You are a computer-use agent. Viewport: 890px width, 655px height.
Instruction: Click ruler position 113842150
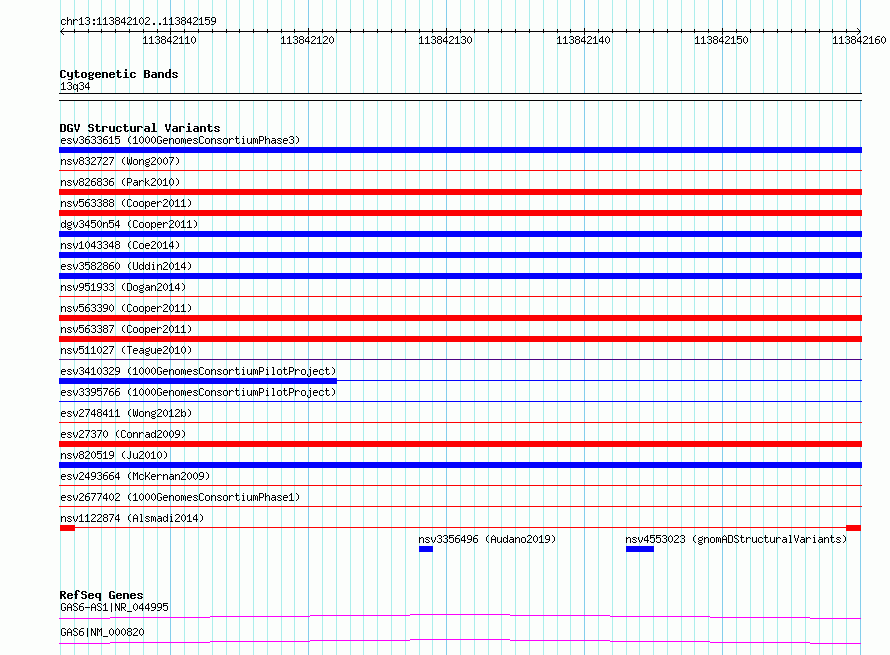point(721,40)
